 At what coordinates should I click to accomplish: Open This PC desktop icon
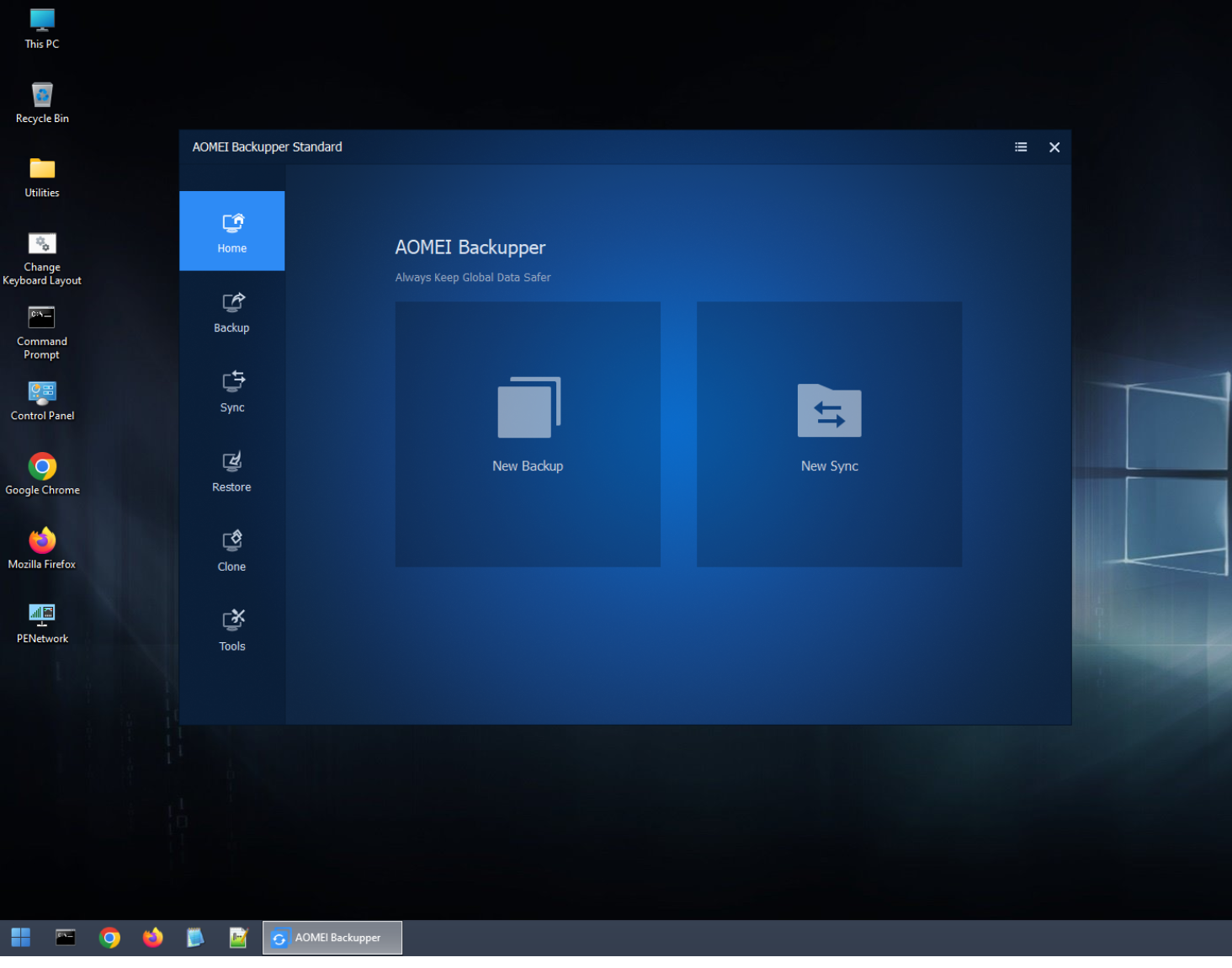(42, 29)
